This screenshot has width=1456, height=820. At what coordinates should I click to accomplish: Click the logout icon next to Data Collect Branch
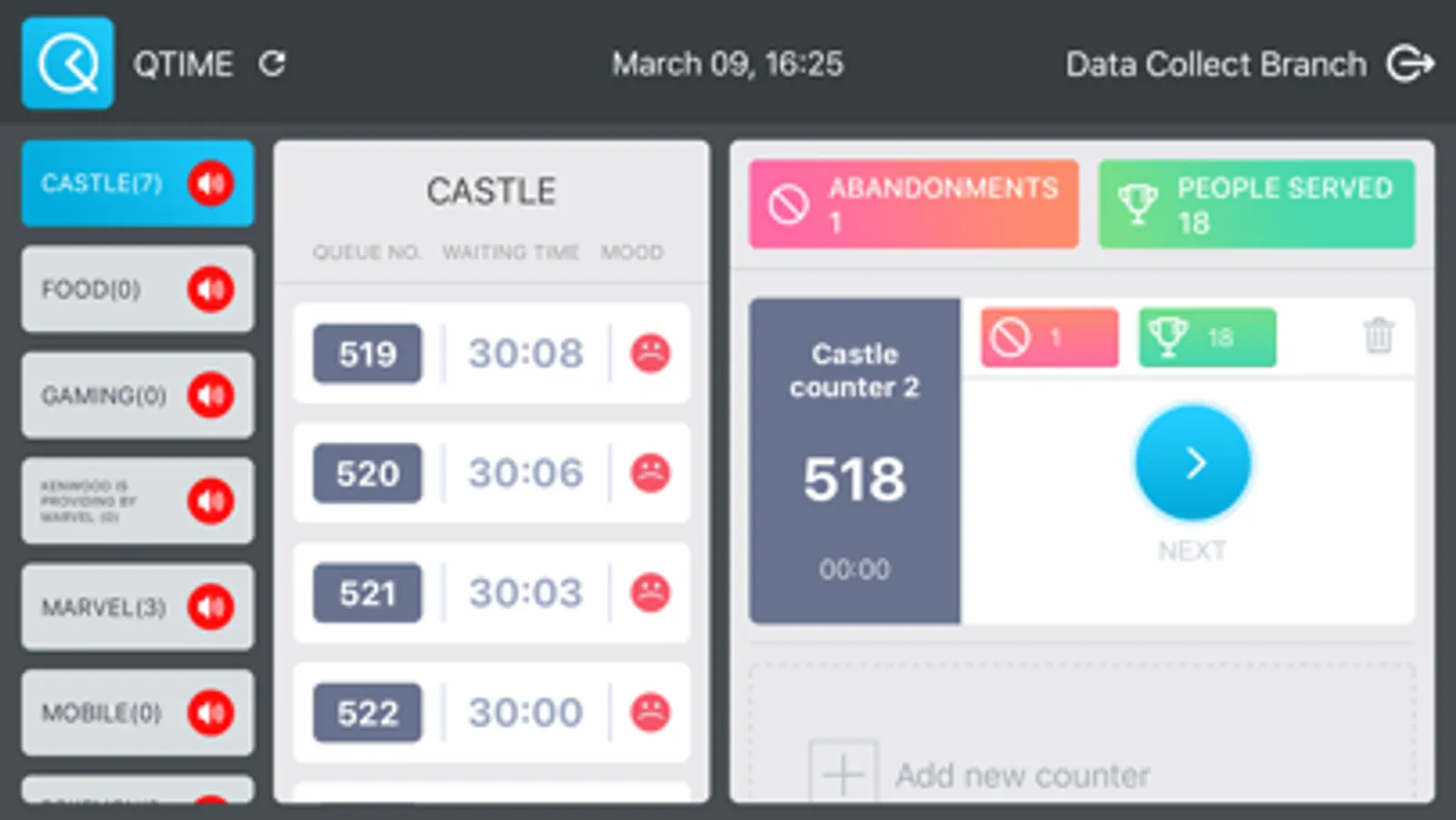(1410, 64)
